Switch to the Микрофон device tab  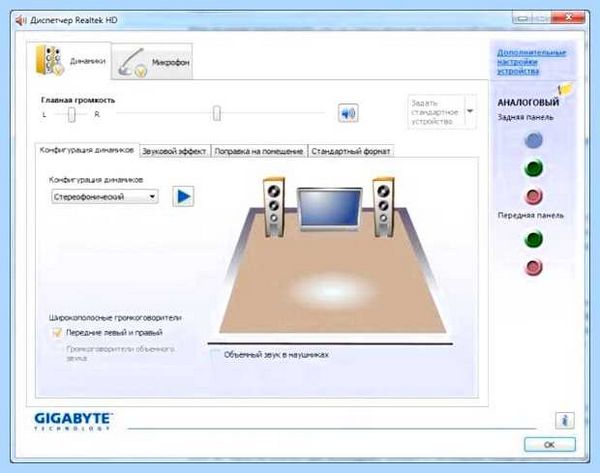pos(152,62)
